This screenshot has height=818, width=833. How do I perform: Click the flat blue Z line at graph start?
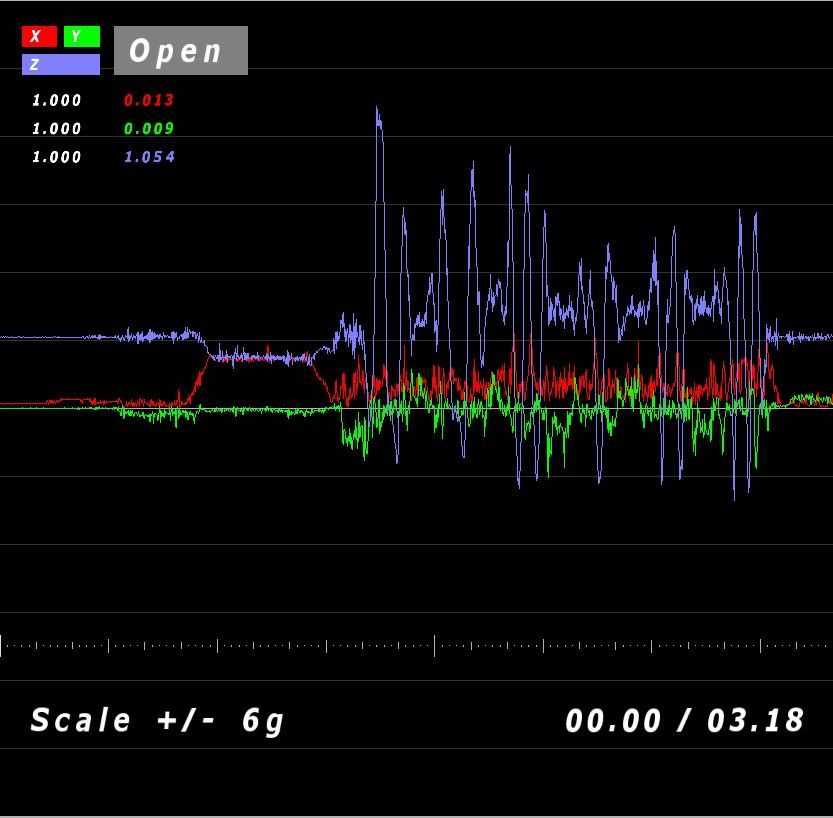click(x=50, y=338)
